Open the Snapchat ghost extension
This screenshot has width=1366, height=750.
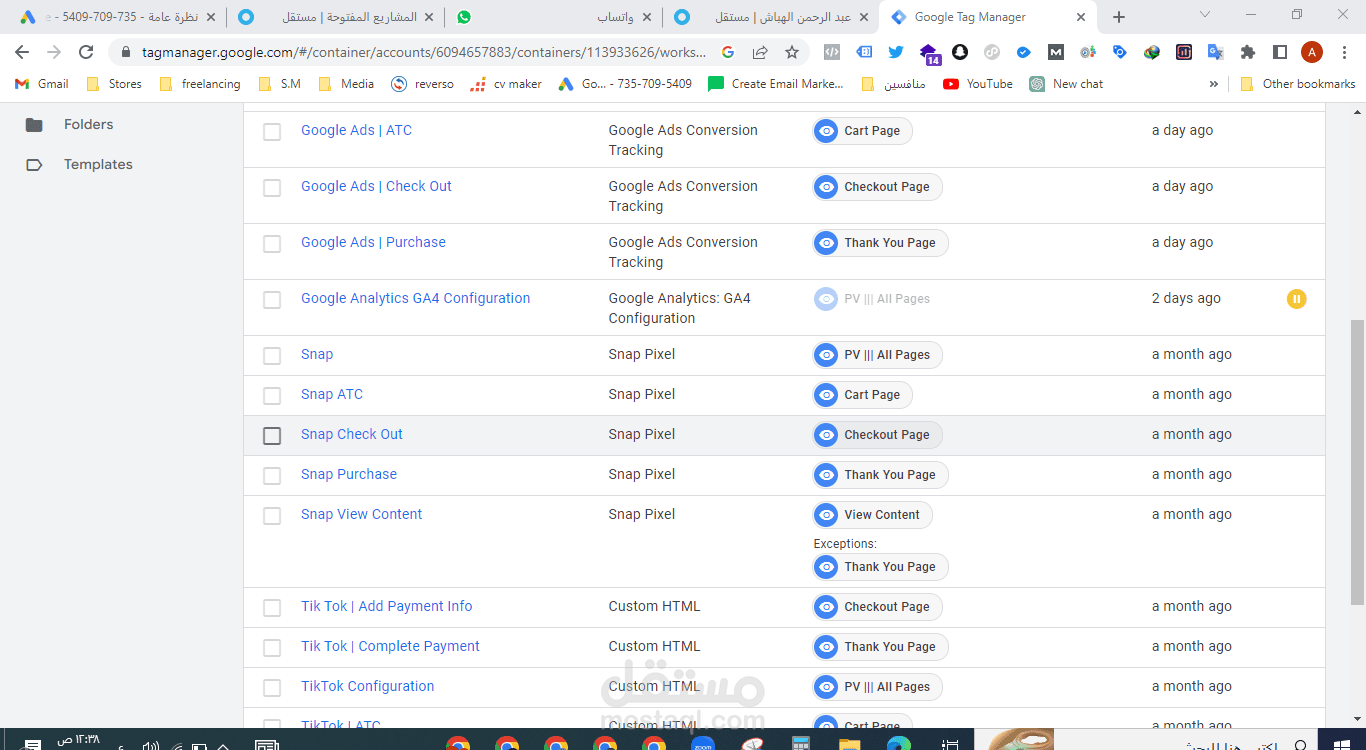tap(960, 52)
